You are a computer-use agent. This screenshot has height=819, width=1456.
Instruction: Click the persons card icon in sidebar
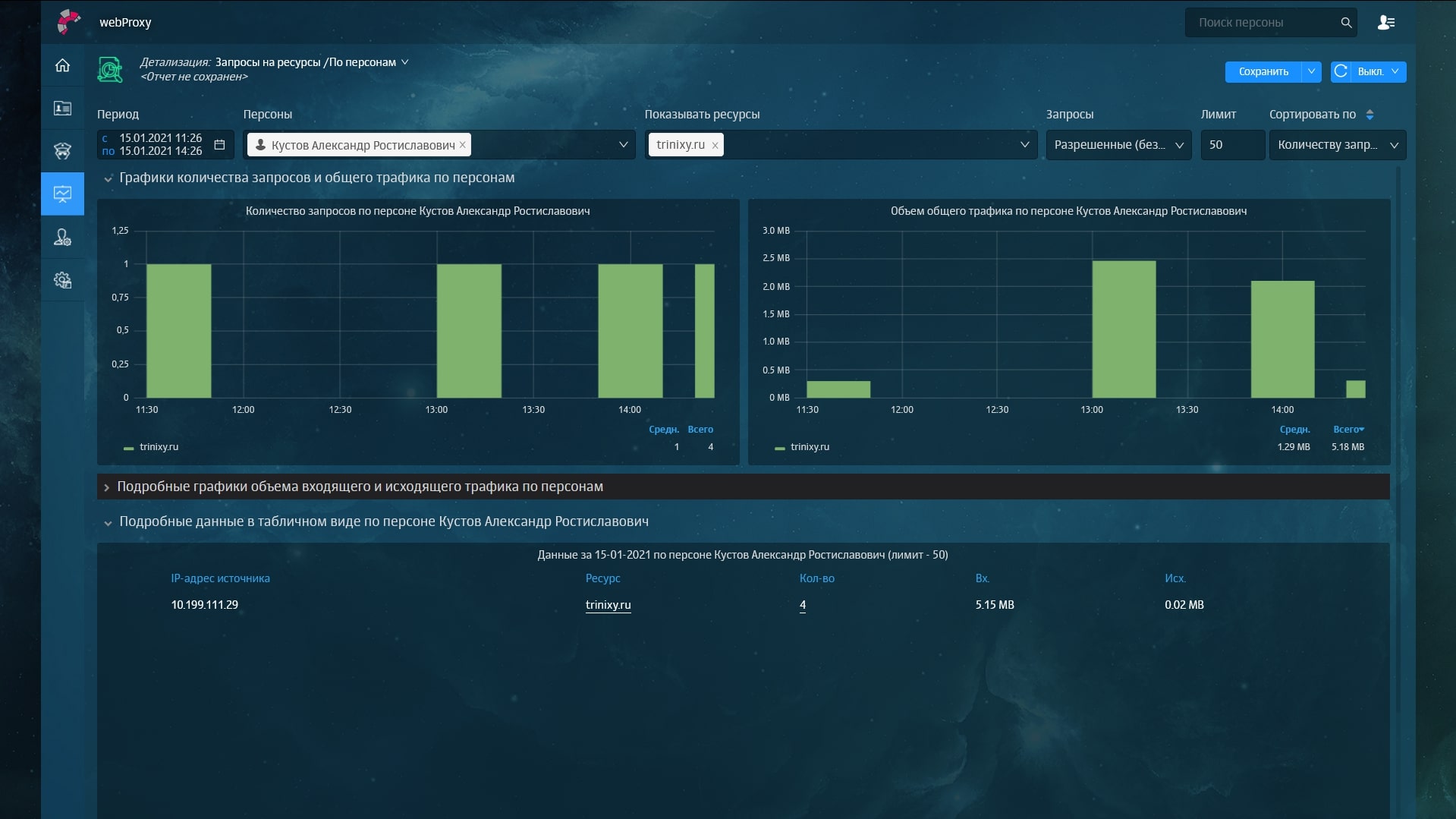pyautogui.click(x=62, y=109)
